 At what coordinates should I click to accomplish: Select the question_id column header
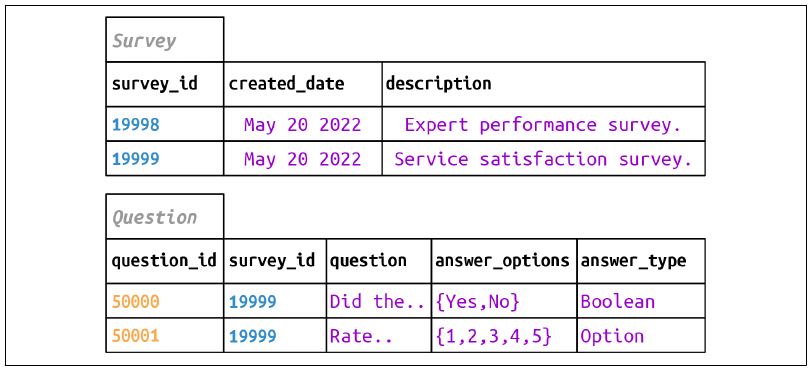[x=164, y=261]
